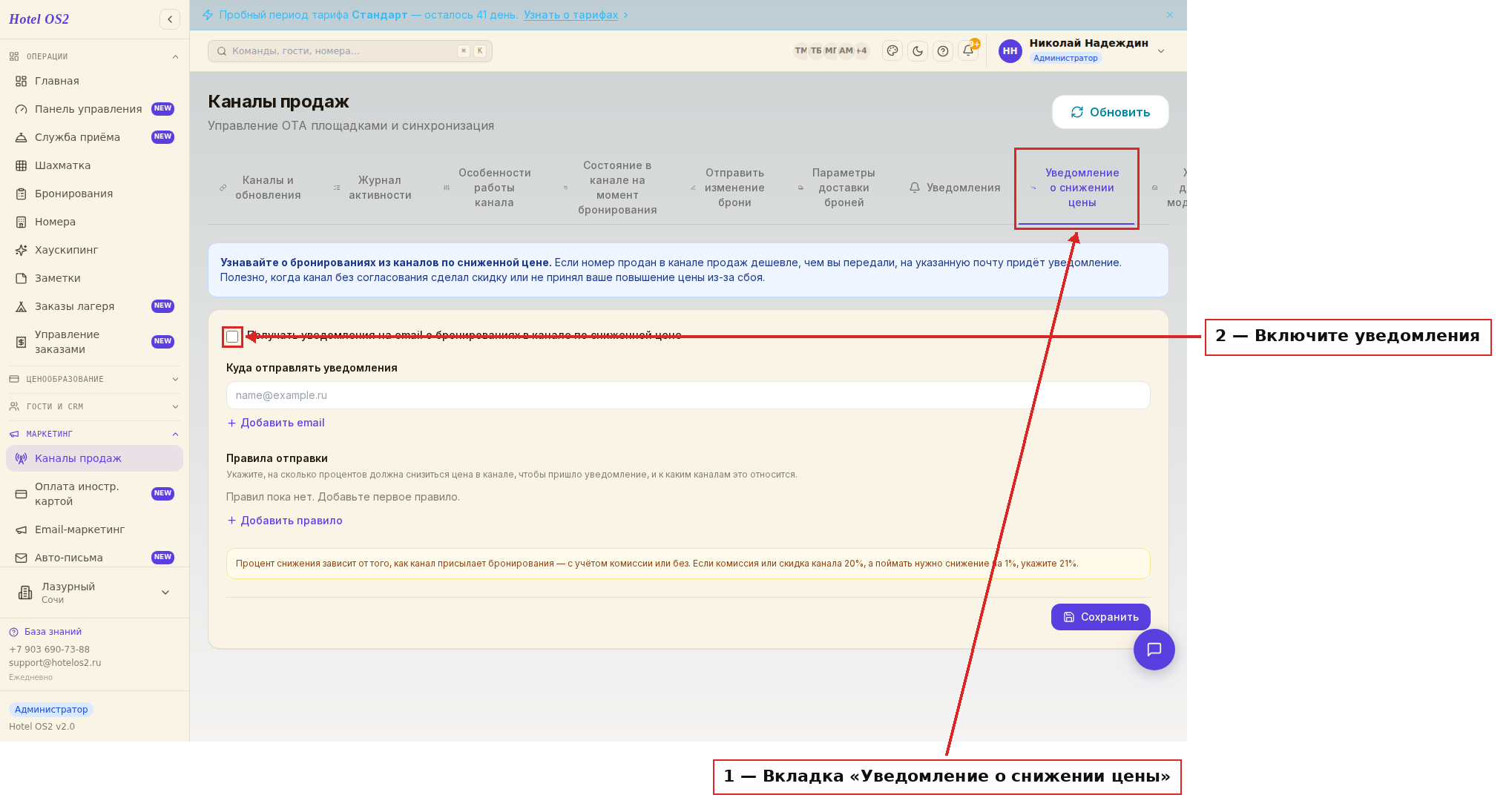Enable email notifications about reduced-price bookings checkbox

[232, 337]
